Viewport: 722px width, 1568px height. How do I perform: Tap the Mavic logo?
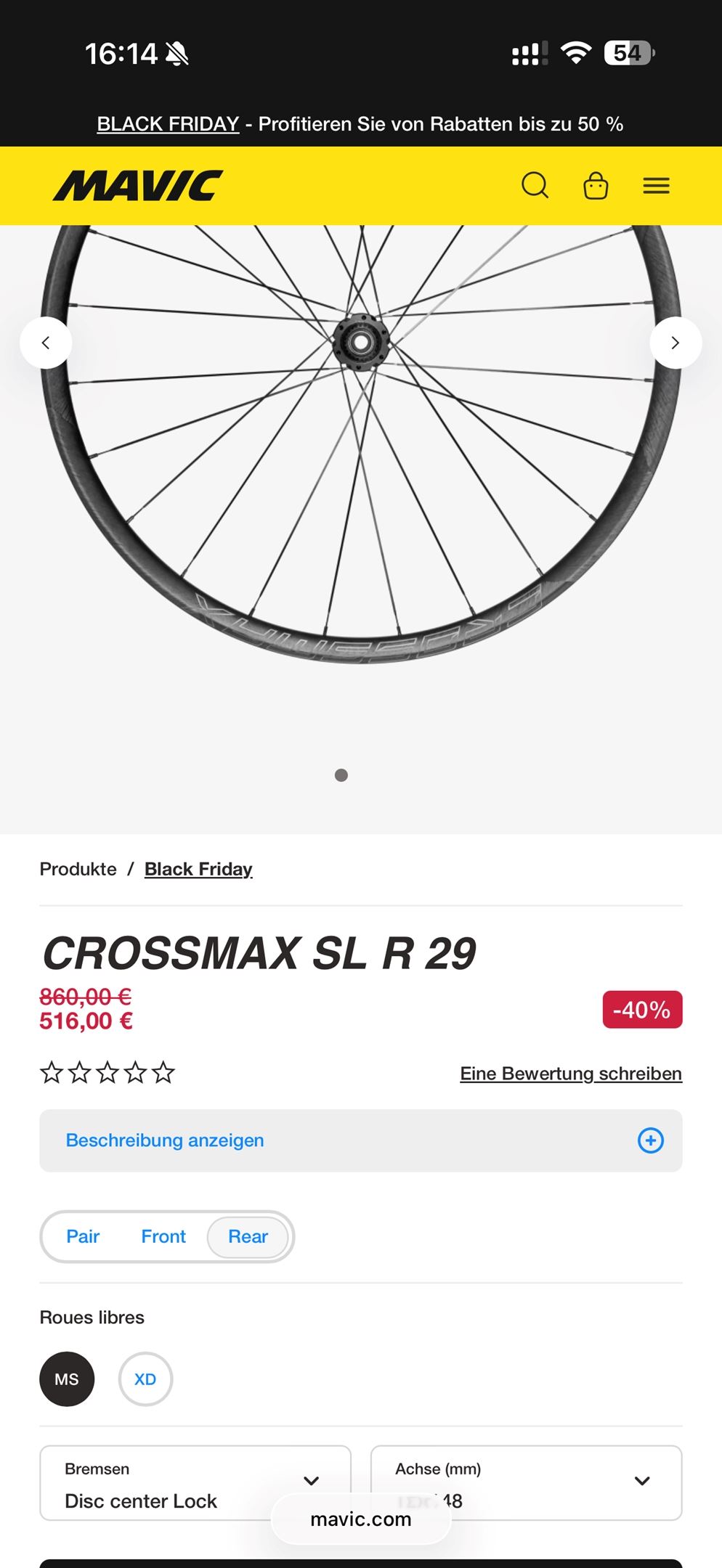coord(138,186)
